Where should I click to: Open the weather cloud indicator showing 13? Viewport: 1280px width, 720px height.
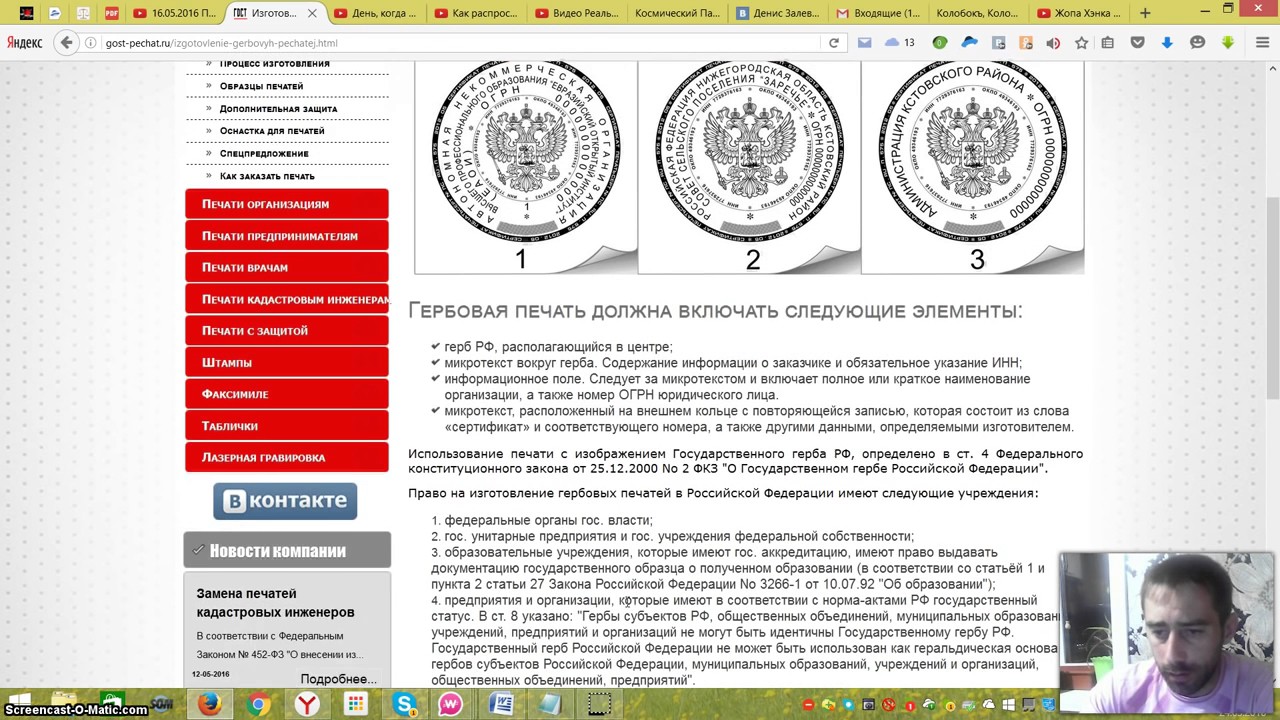click(899, 43)
